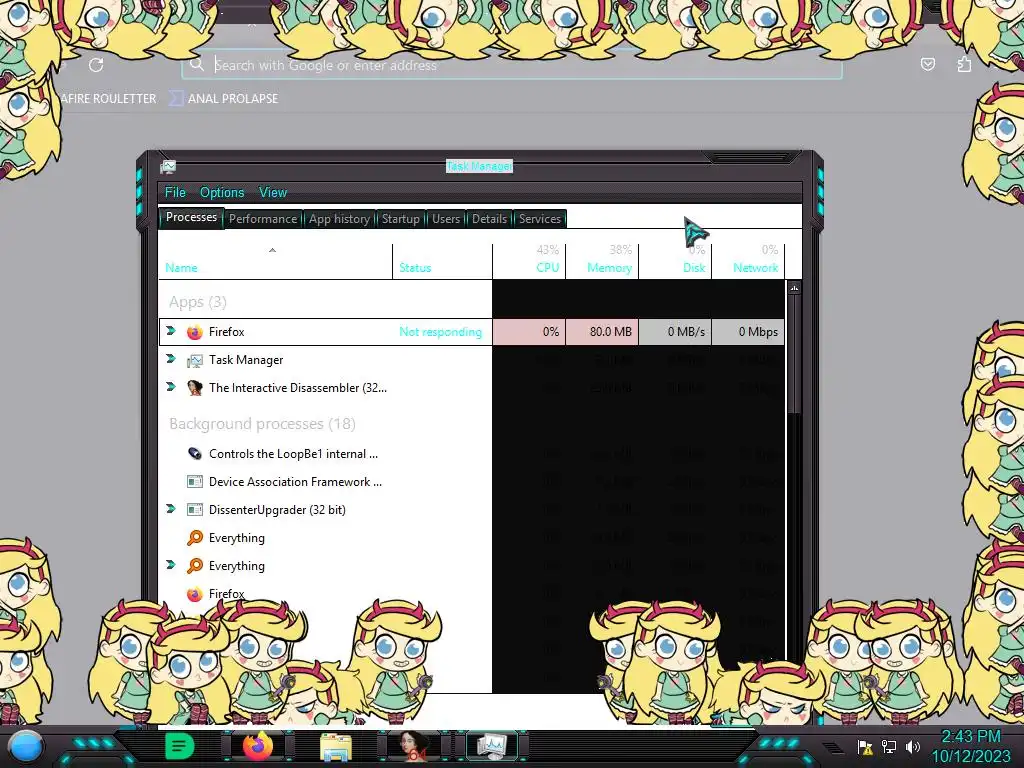This screenshot has height=768, width=1024.
Task: Open the disassembler taskbar icon
Action: [414, 747]
